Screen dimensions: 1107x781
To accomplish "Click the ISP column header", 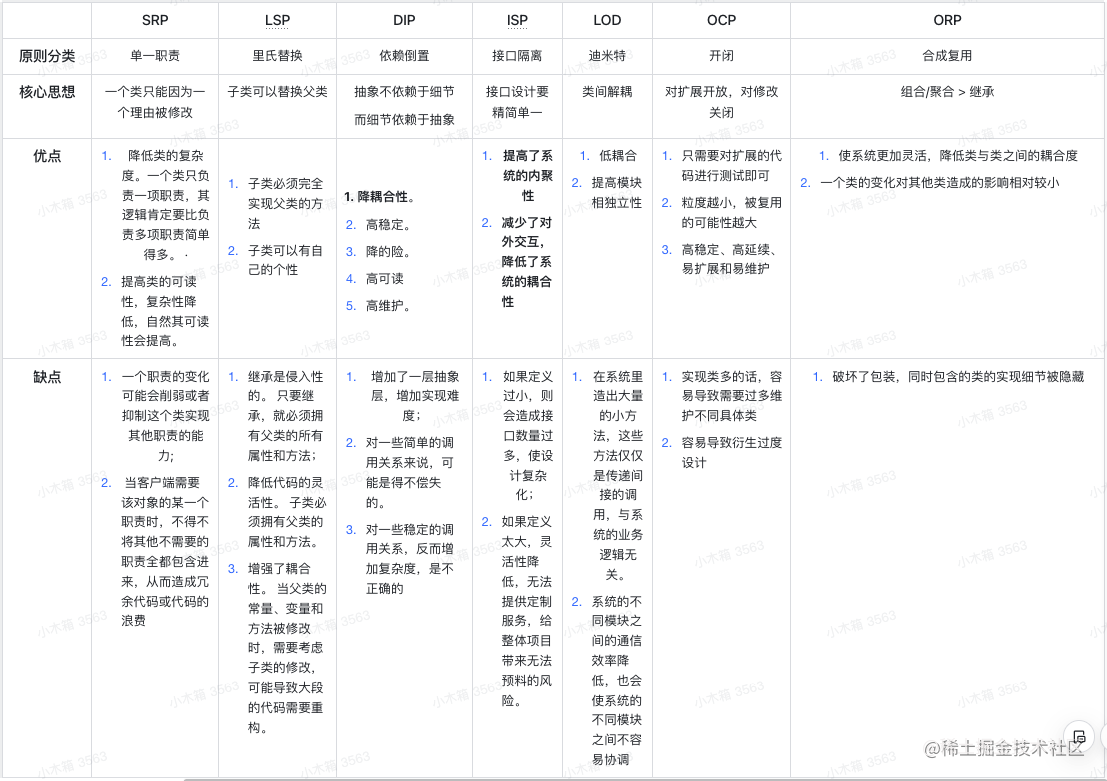I will [517, 20].
